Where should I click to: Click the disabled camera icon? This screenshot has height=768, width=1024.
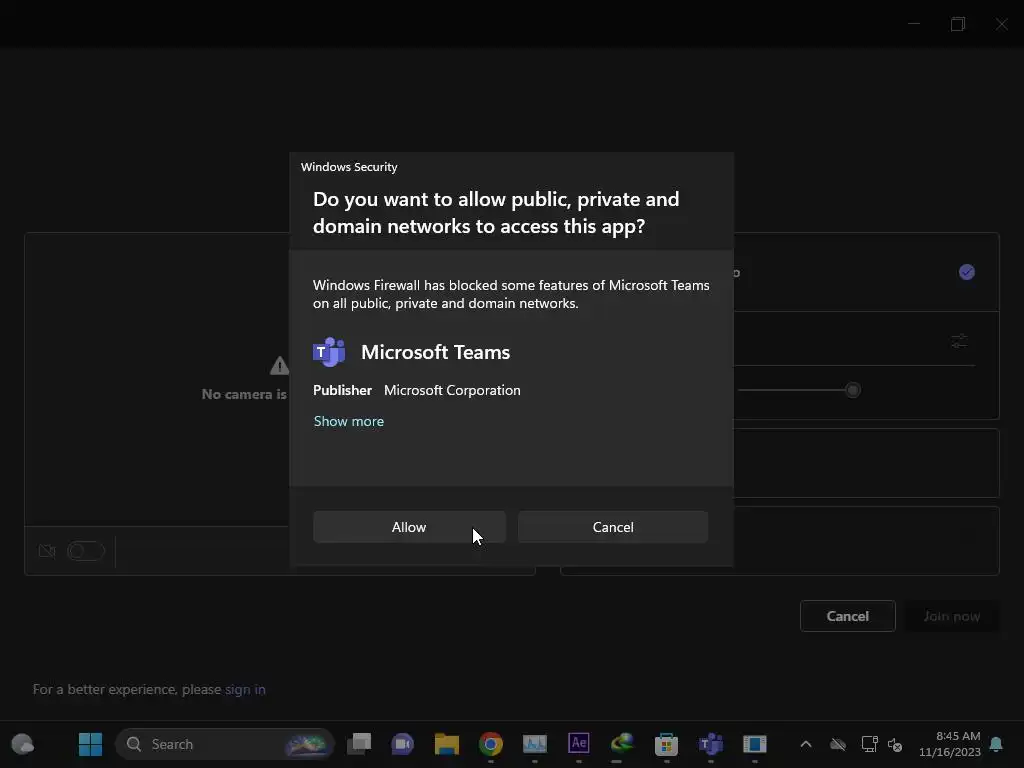[47, 551]
